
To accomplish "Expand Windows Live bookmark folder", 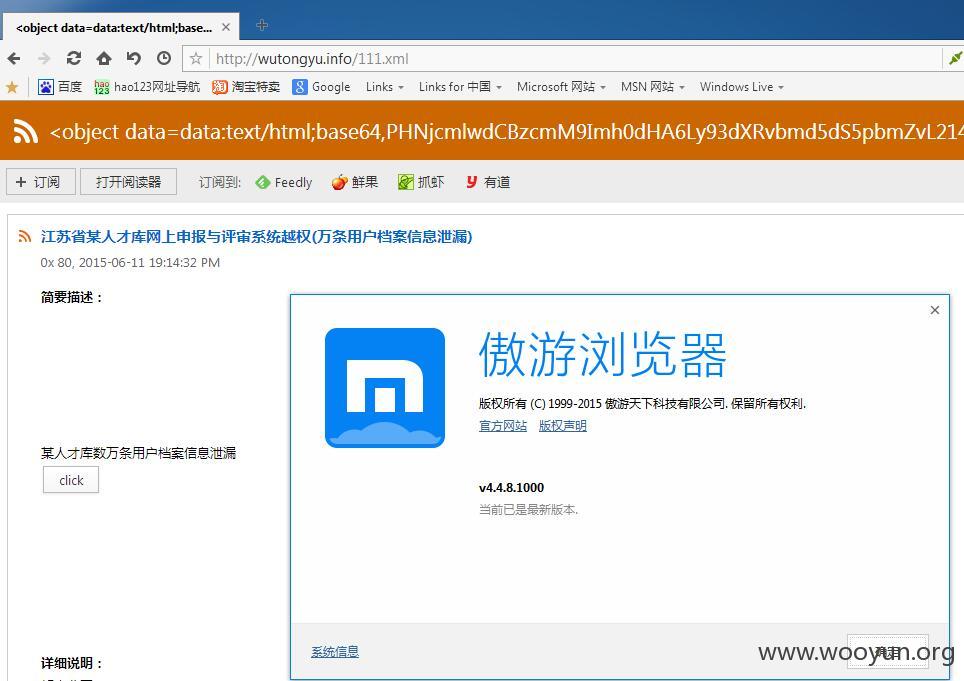I will [x=741, y=87].
